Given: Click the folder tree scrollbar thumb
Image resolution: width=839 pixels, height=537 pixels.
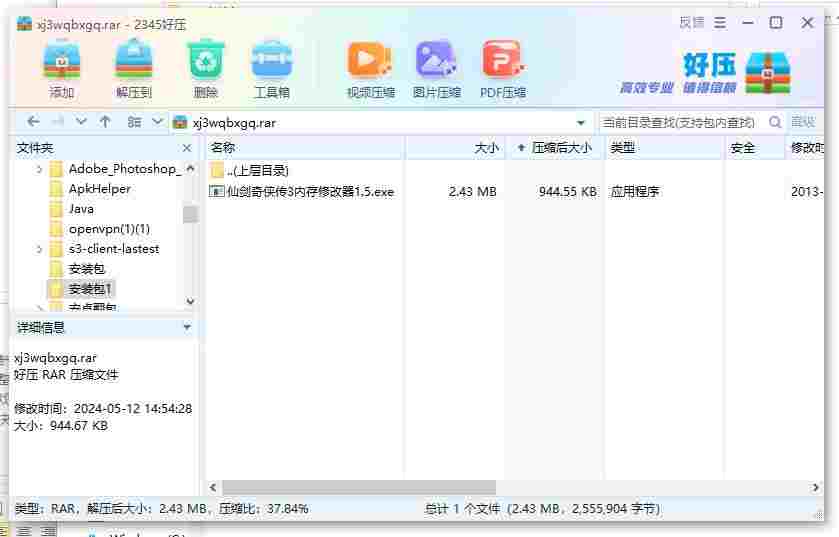Looking at the screenshot, I should pyautogui.click(x=190, y=214).
